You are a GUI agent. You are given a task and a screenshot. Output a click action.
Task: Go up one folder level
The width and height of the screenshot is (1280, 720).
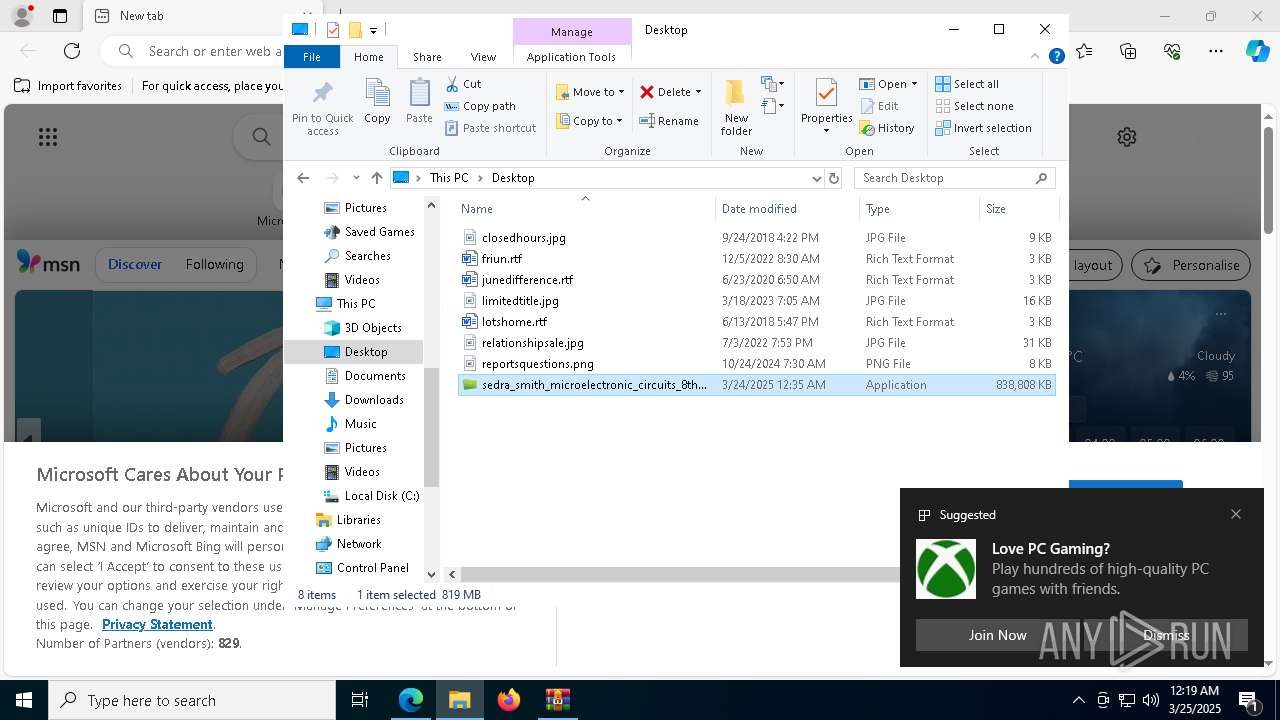pyautogui.click(x=376, y=178)
